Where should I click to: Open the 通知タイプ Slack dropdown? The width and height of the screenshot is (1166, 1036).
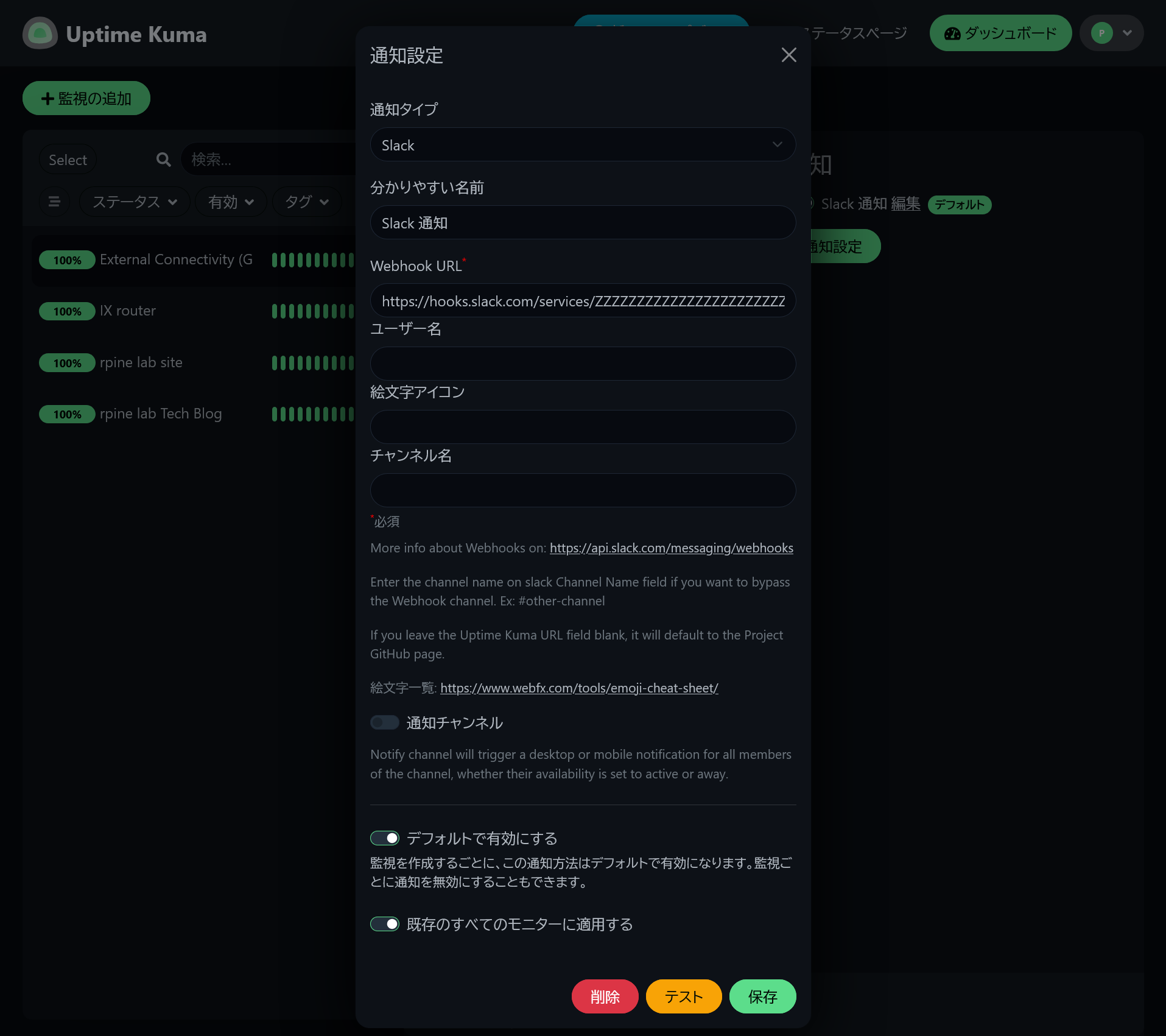coord(583,145)
